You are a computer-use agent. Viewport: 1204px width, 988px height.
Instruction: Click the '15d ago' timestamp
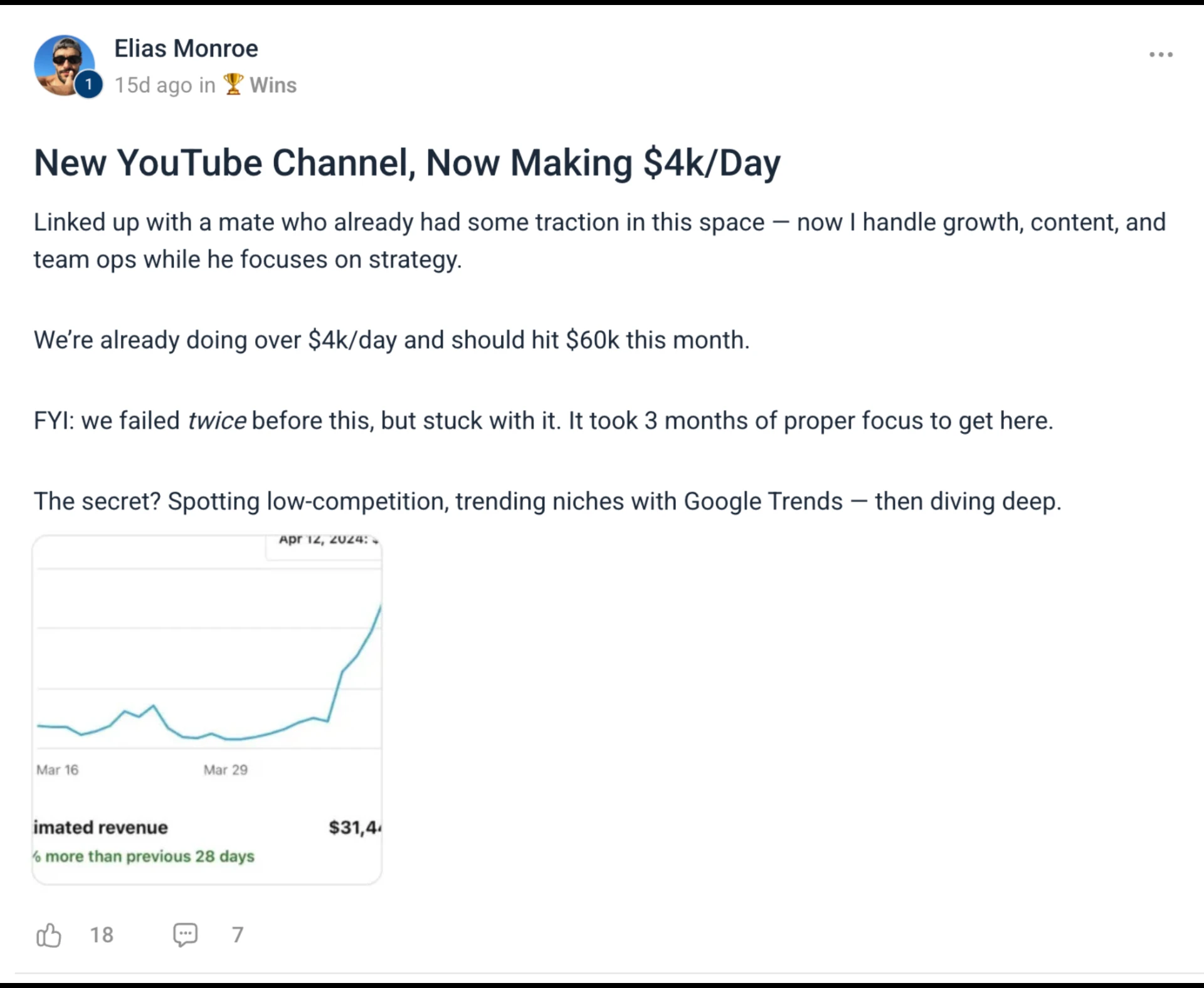153,85
